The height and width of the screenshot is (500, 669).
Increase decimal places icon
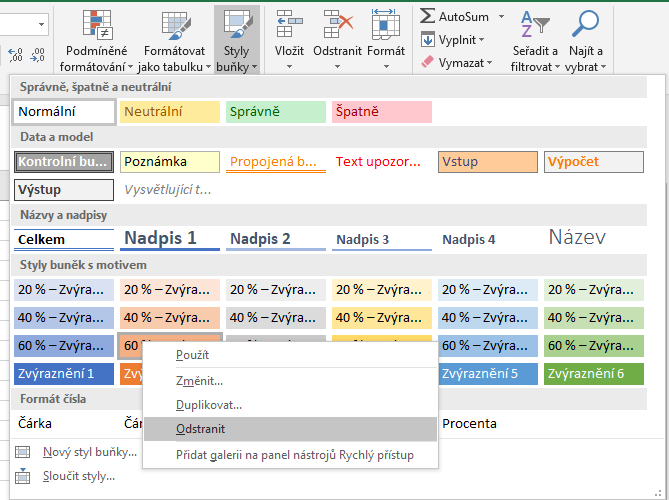15,55
